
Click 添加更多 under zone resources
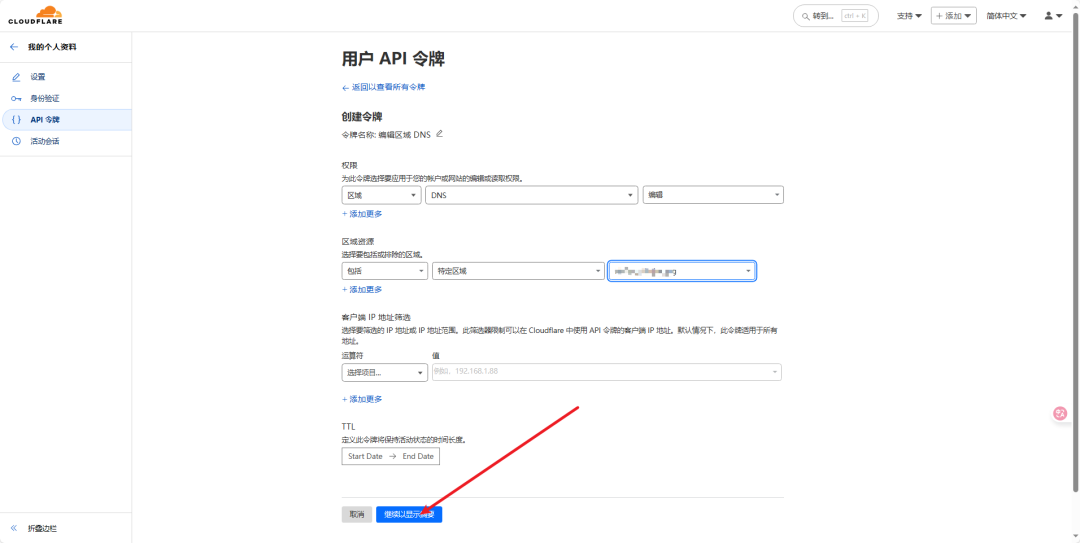coord(362,289)
